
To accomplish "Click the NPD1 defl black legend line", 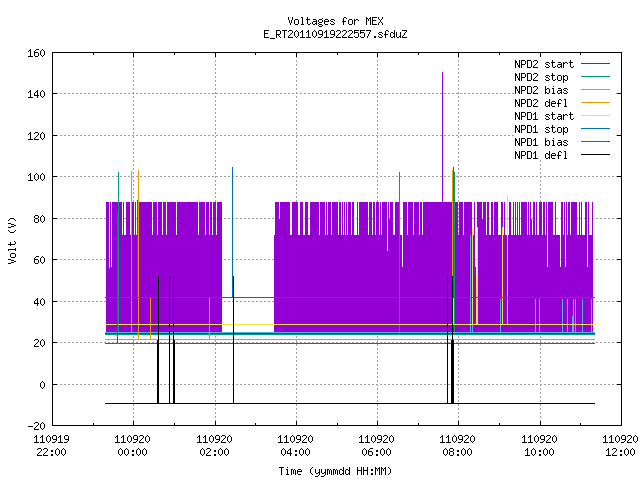I will [595, 155].
